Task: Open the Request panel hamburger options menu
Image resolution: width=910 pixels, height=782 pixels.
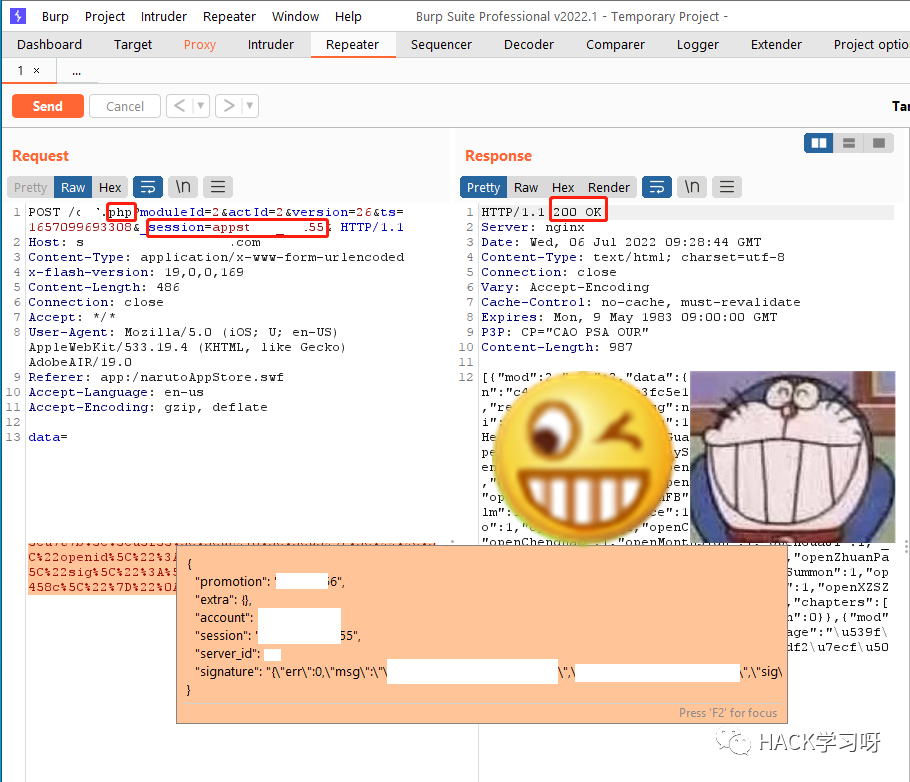Action: (x=218, y=187)
